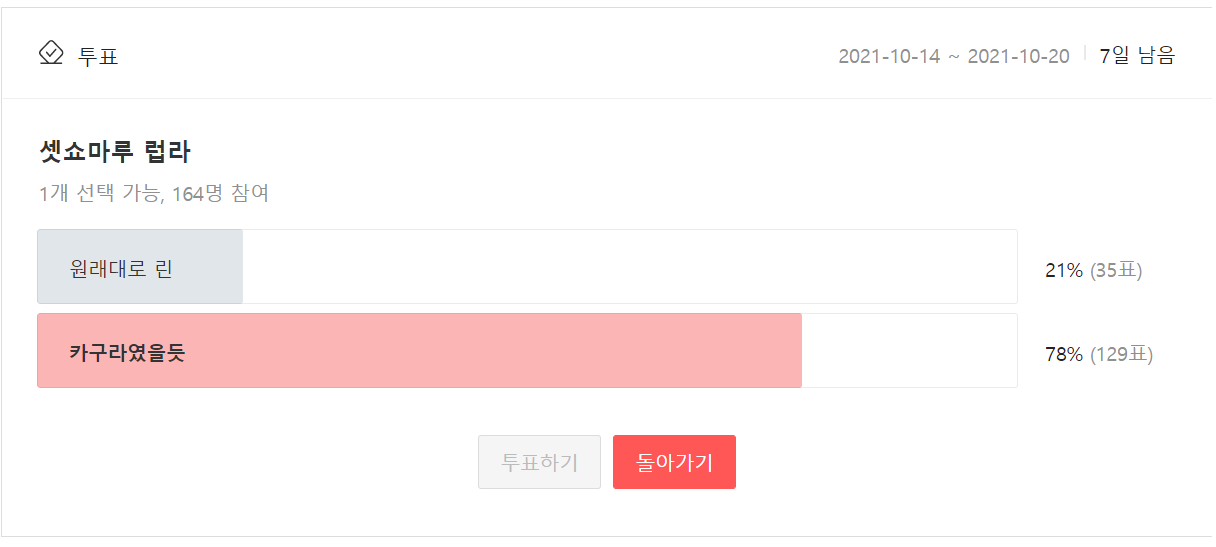Click the (129표) vote count
The width and height of the screenshot is (1216, 547).
click(x=1121, y=354)
